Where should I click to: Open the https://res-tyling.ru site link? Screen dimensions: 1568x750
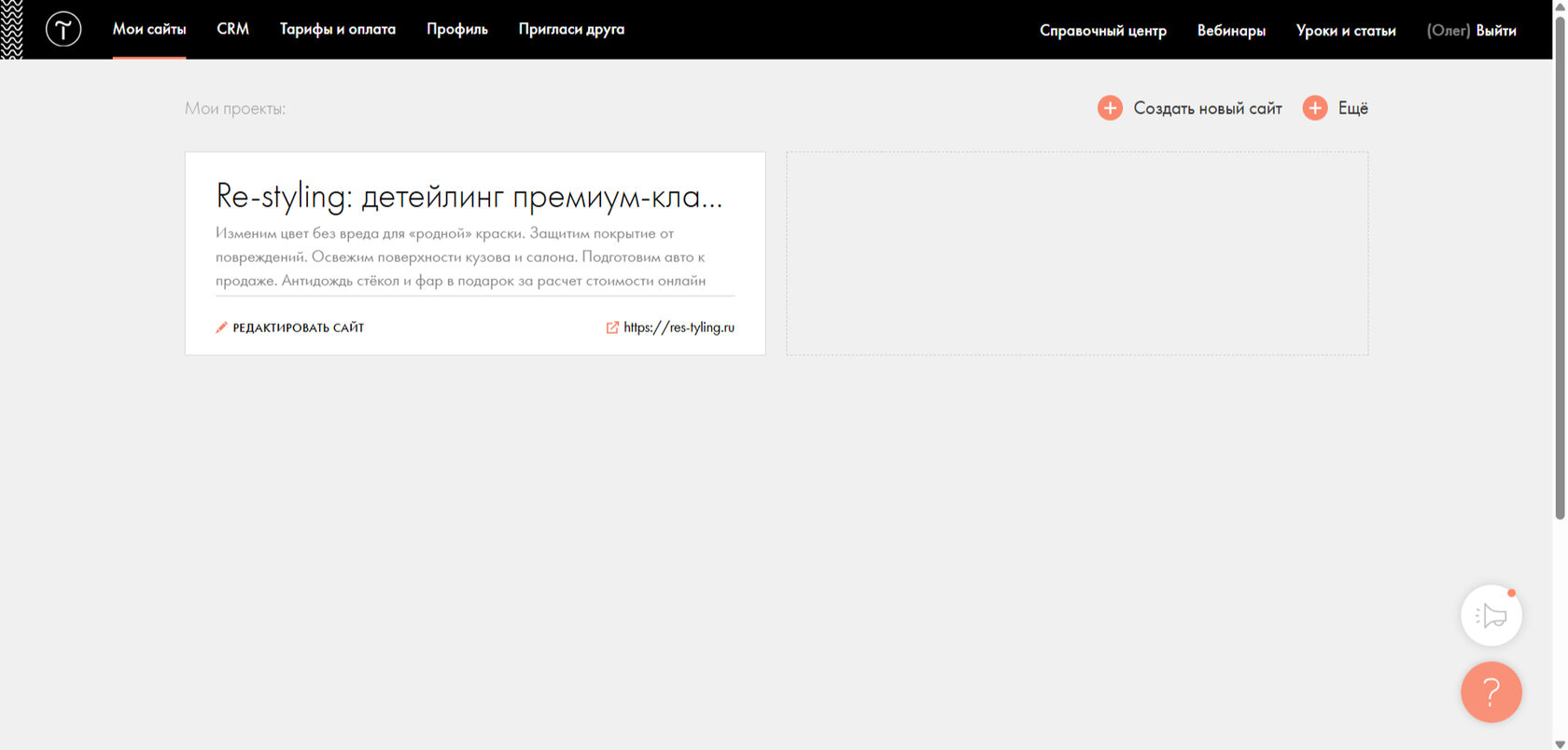[x=679, y=327]
